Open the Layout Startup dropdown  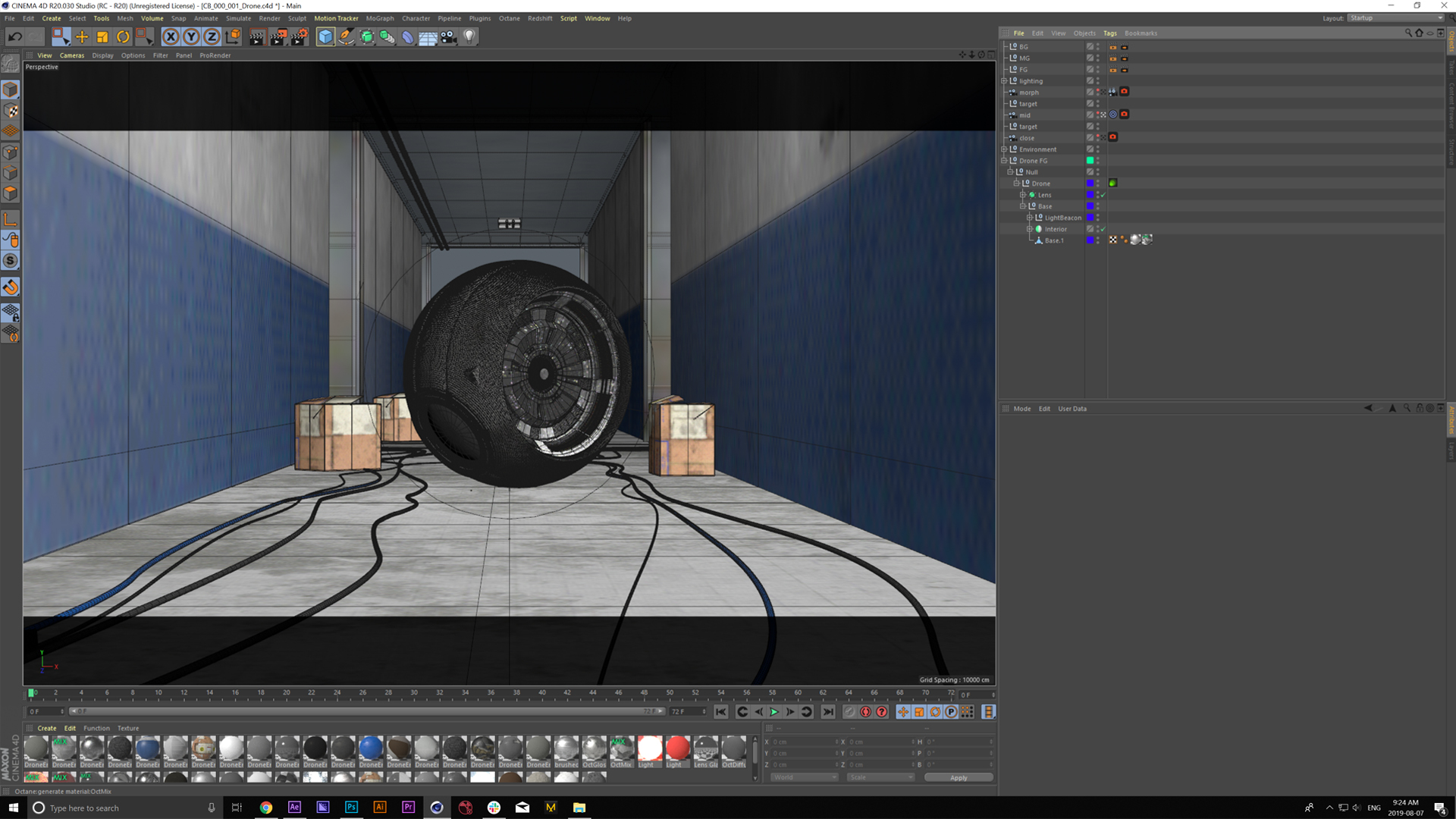[x=1395, y=18]
